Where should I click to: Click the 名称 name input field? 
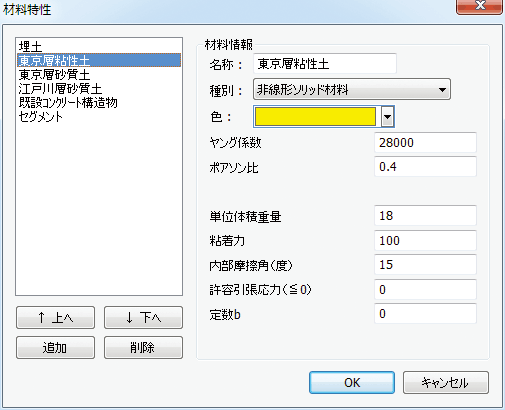(x=325, y=63)
